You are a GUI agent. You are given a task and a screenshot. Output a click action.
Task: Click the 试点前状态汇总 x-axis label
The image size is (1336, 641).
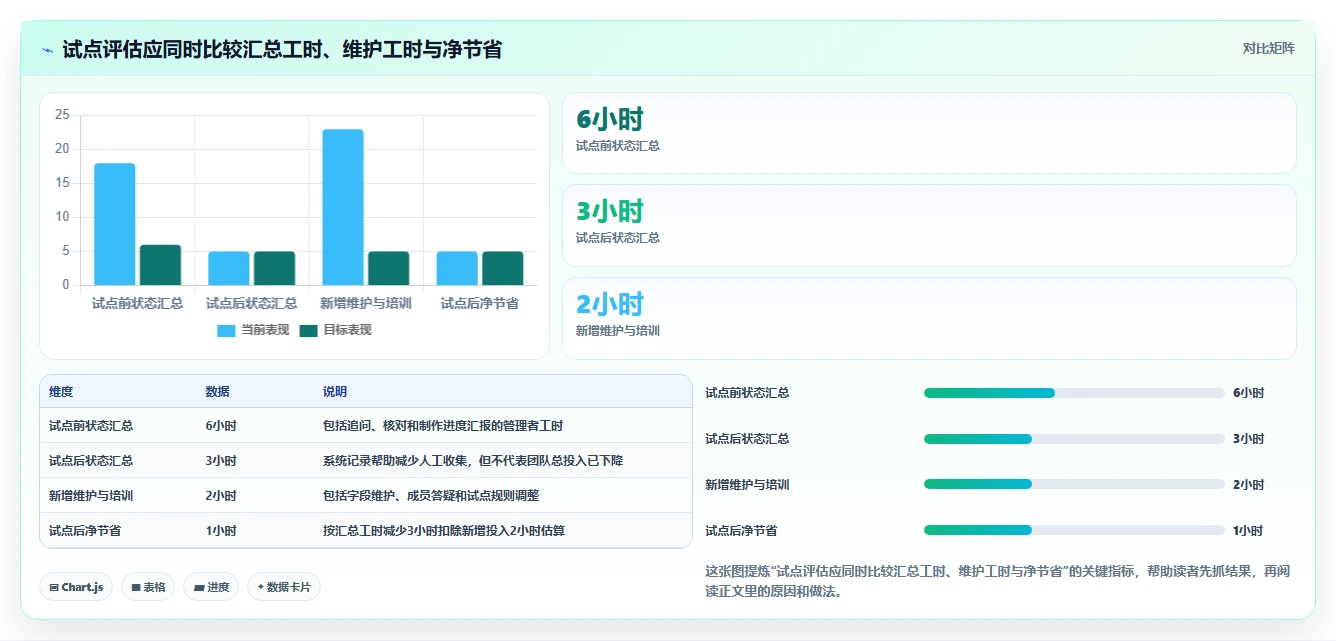coord(137,303)
